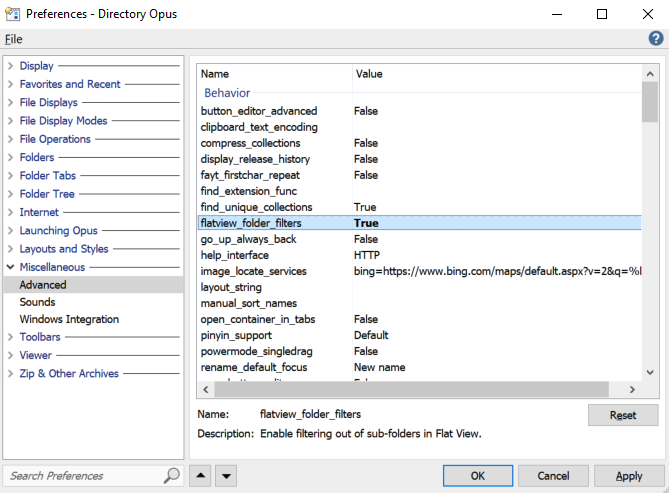669x493 pixels.
Task: Expand the Folder Tree category
Action: [10, 194]
